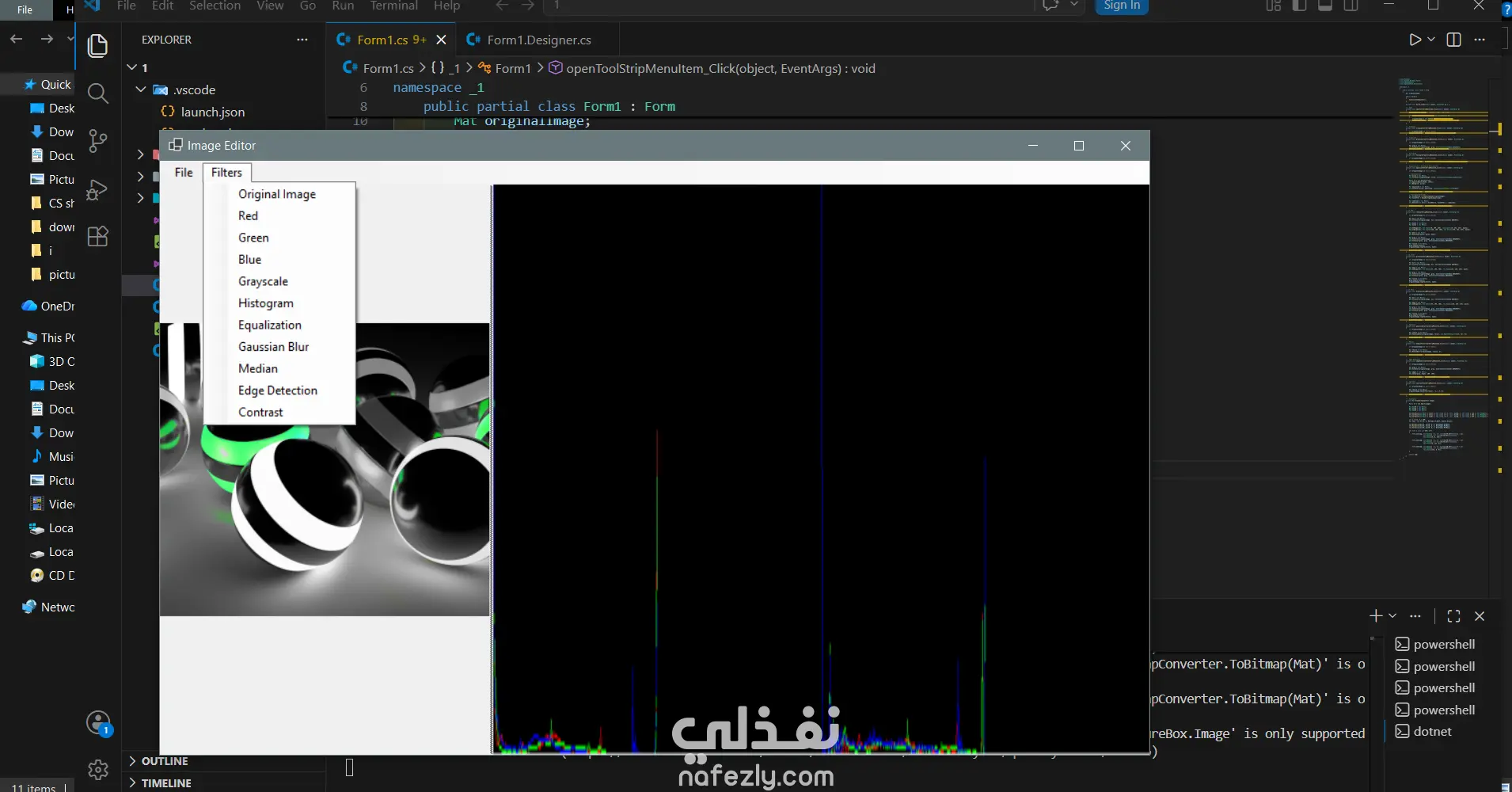Open the Search view in activity bar
This screenshot has width=1512, height=792.
(97, 93)
